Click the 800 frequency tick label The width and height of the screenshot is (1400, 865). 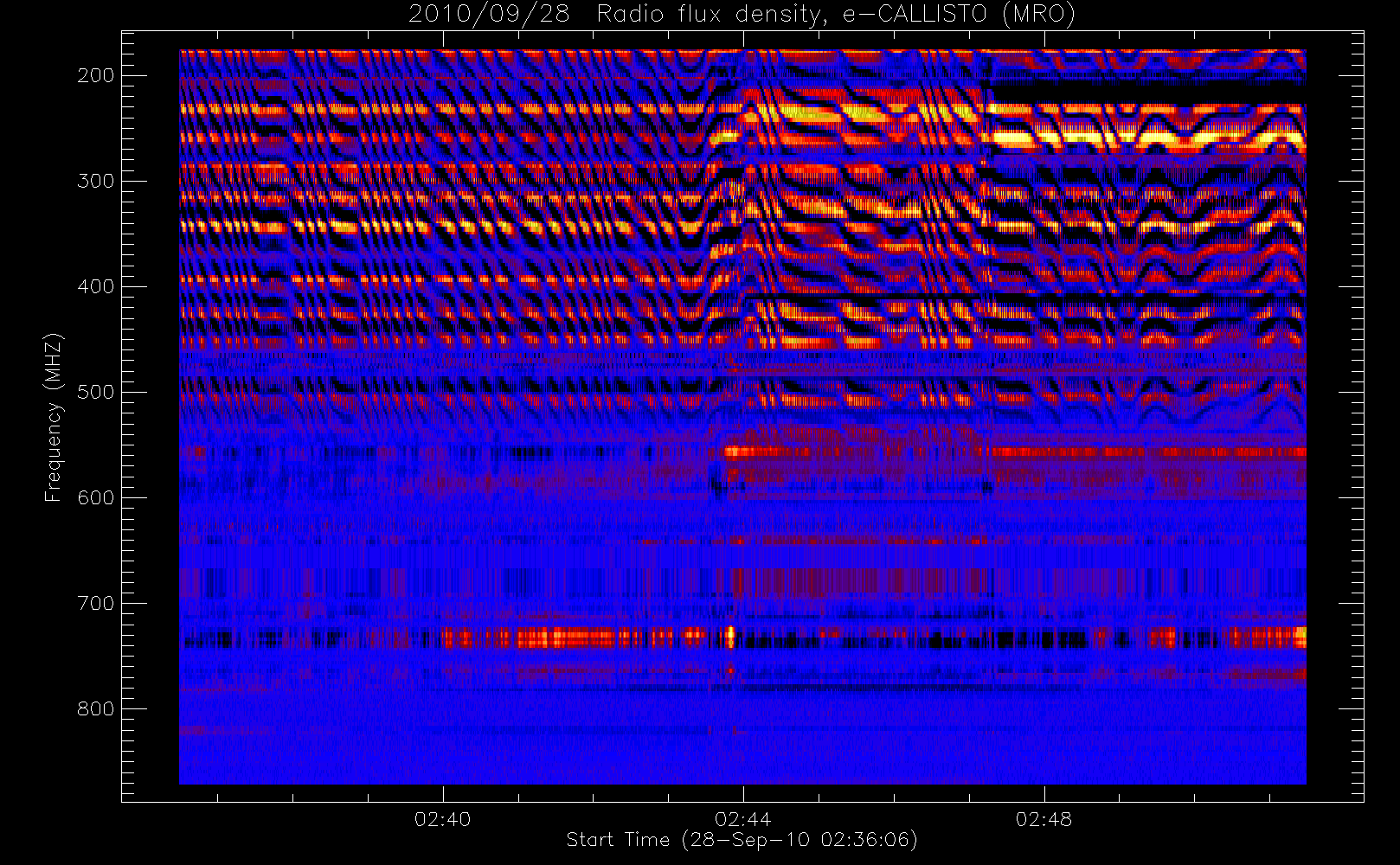tap(96, 708)
